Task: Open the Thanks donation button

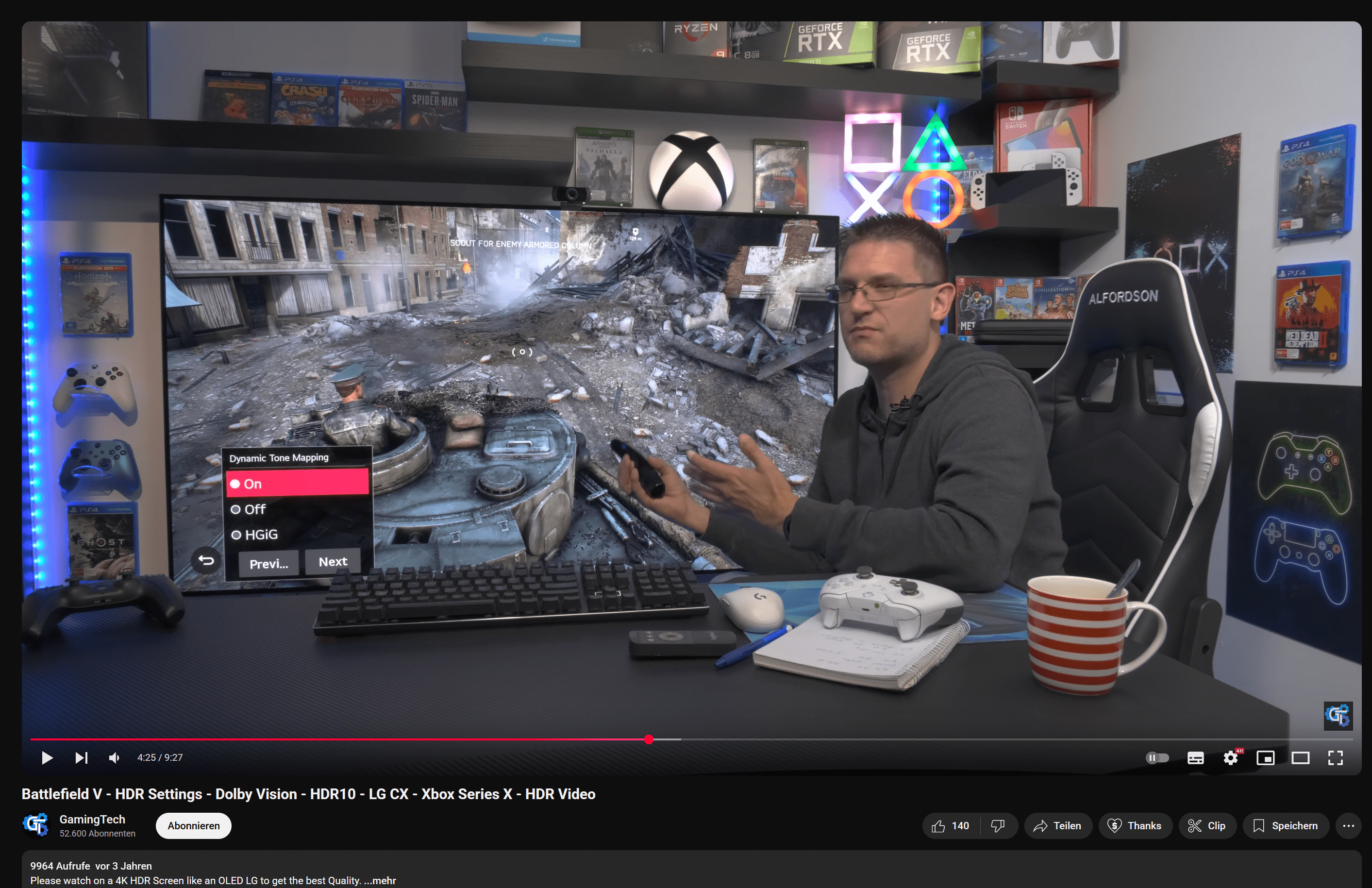Action: coord(1135,826)
